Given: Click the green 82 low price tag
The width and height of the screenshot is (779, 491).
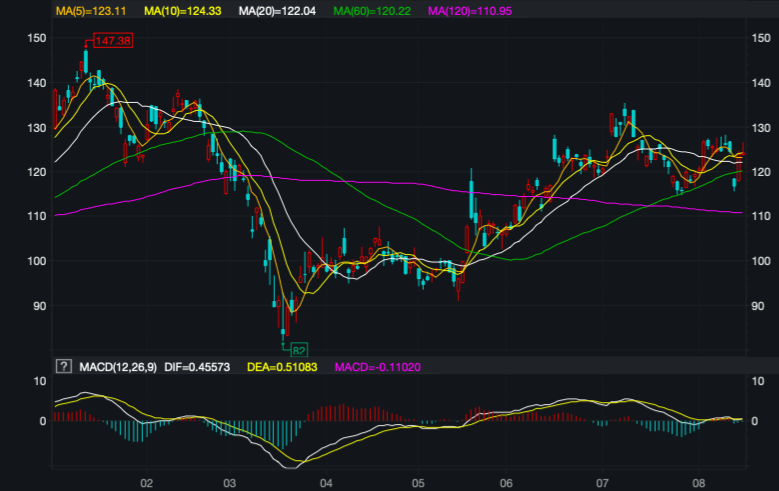Looking at the screenshot, I should coord(298,350).
